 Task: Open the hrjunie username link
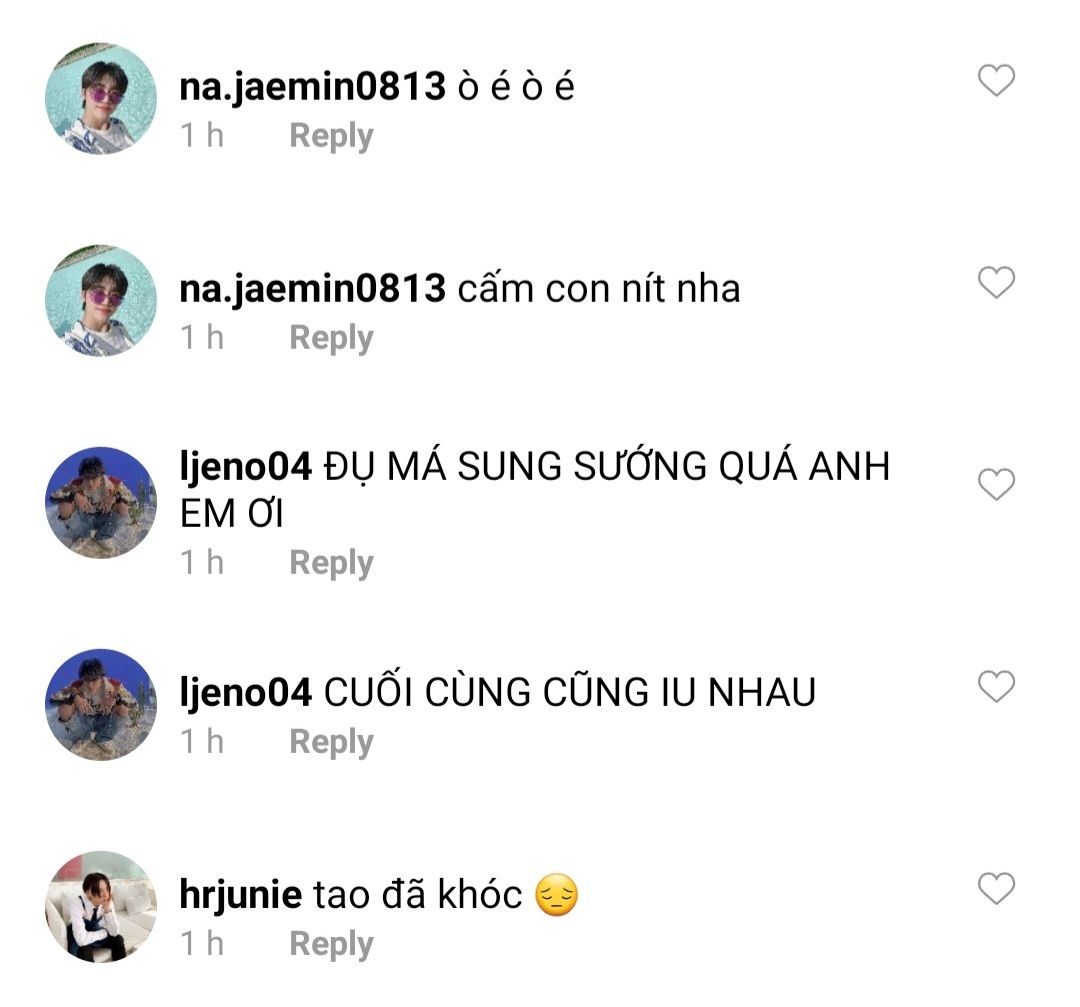pos(240,895)
